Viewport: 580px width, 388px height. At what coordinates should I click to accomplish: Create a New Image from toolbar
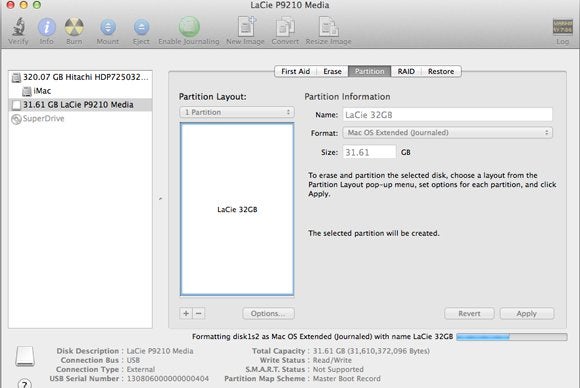coord(246,27)
